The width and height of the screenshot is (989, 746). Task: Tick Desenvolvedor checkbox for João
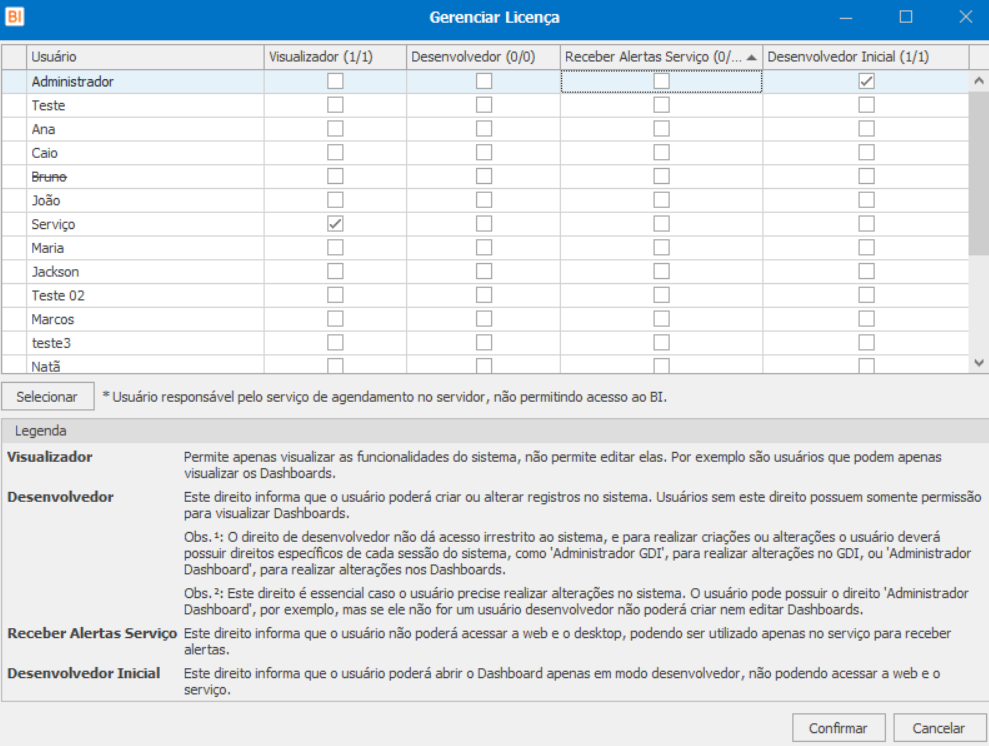(484, 200)
